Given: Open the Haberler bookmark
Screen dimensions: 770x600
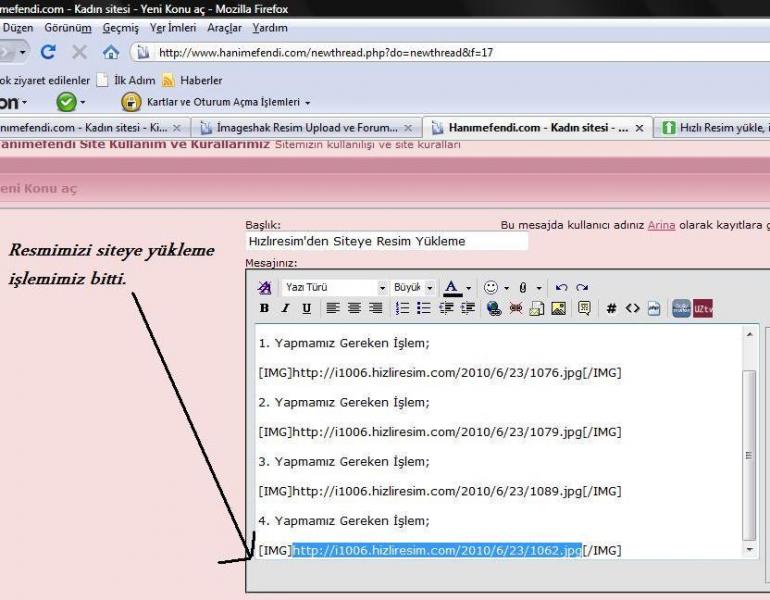Looking at the screenshot, I should [200, 80].
